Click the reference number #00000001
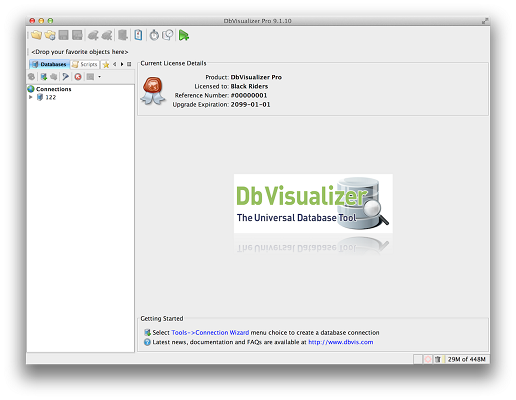This screenshot has width=516, height=400. click(249, 95)
